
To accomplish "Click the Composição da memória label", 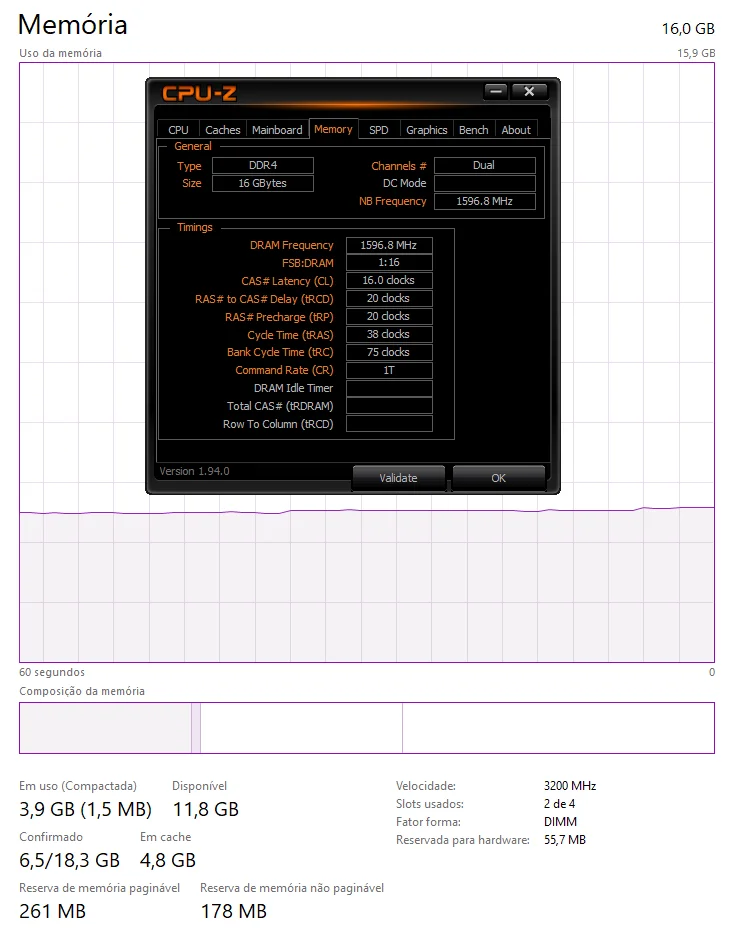I will [x=82, y=692].
